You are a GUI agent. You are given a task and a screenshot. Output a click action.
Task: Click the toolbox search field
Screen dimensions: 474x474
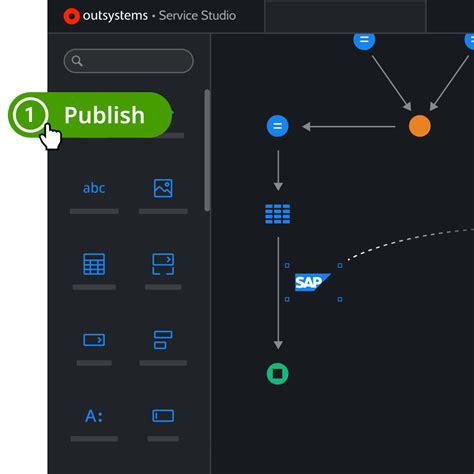point(128,61)
